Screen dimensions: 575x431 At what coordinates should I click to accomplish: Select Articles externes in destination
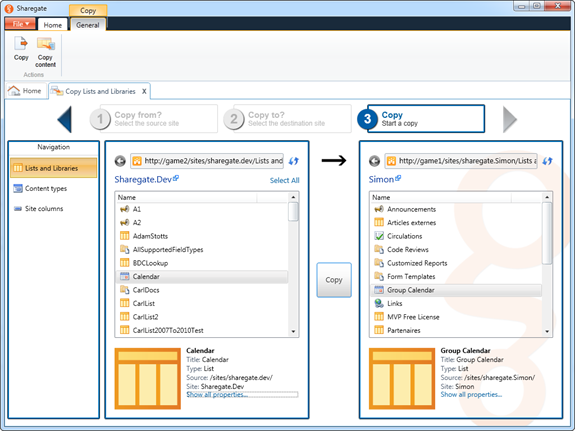coord(456,223)
